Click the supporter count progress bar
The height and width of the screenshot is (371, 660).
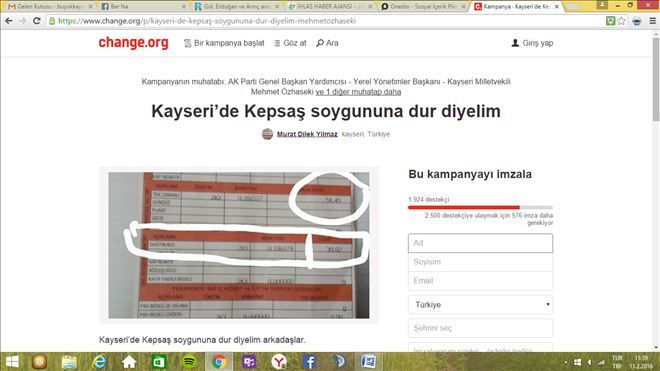point(480,207)
